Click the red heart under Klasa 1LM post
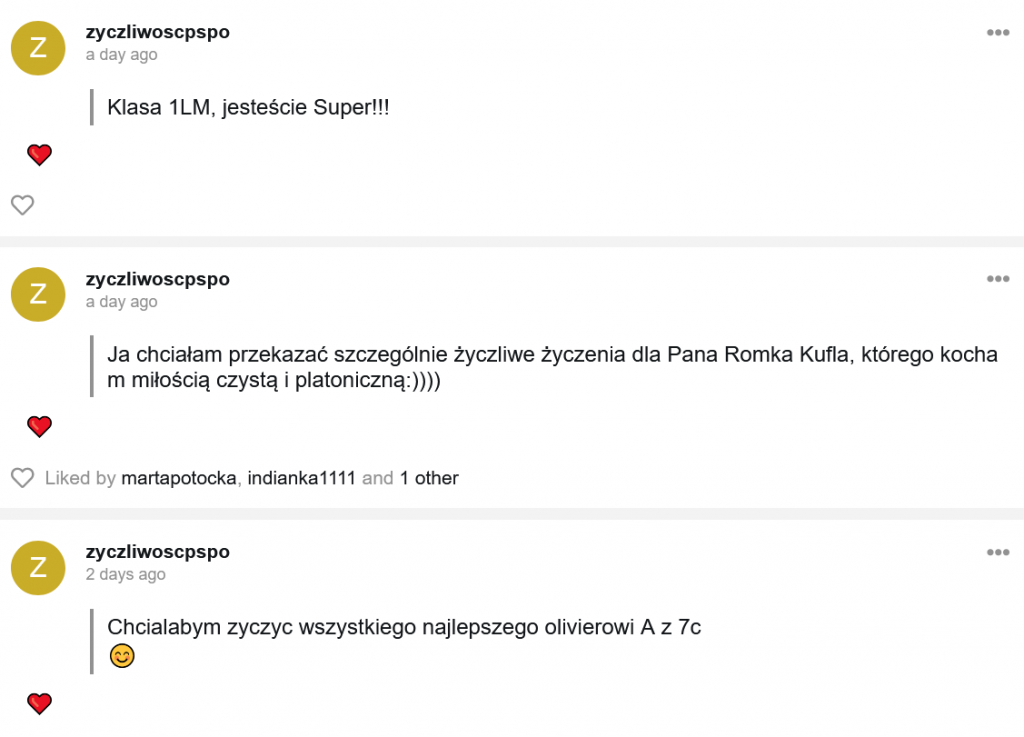This screenshot has width=1024, height=737. (39, 155)
